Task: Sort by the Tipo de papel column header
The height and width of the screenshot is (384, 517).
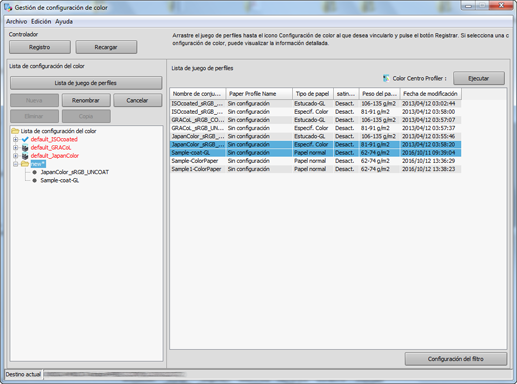Action: click(313, 94)
